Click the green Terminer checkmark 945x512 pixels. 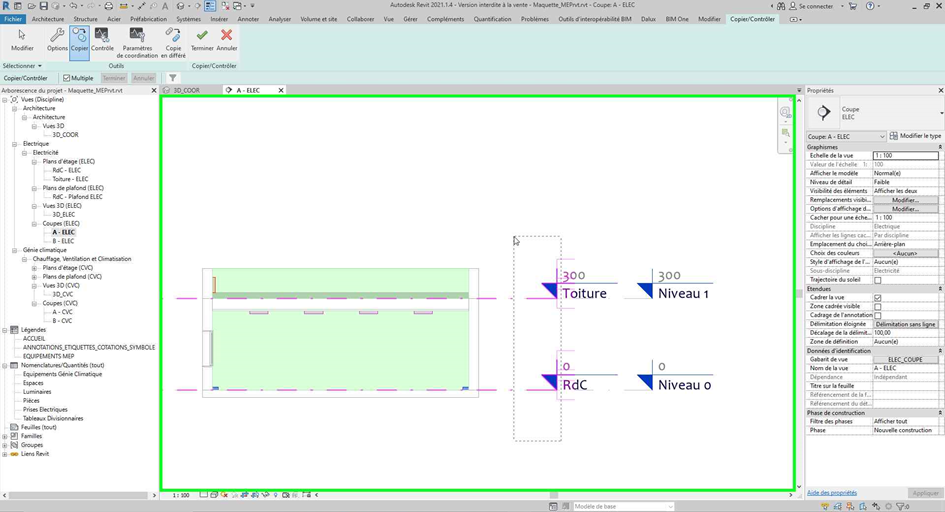[202, 40]
